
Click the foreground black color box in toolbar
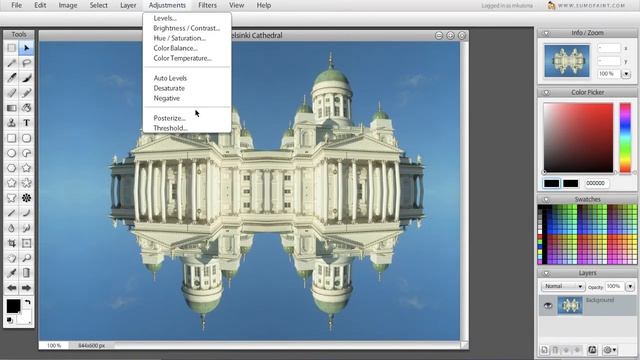[13, 306]
